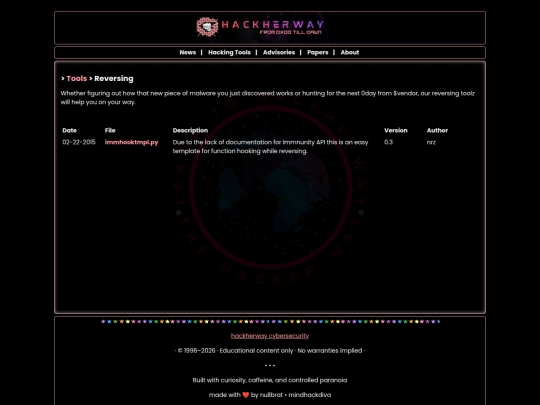Click the Date column header
Image resolution: width=540 pixels, height=405 pixels.
[70, 131]
